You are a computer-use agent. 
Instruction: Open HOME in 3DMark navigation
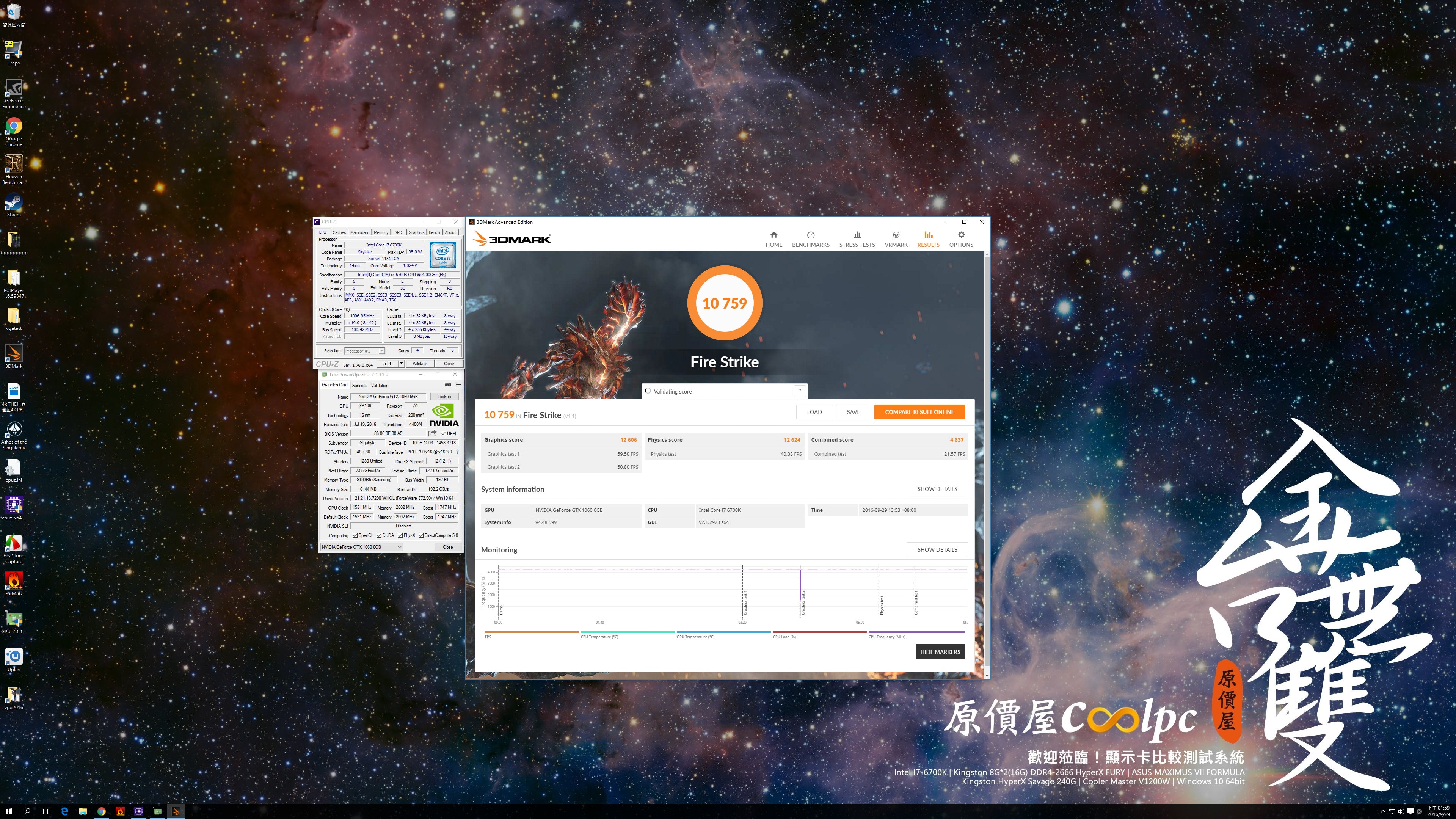[x=773, y=239]
